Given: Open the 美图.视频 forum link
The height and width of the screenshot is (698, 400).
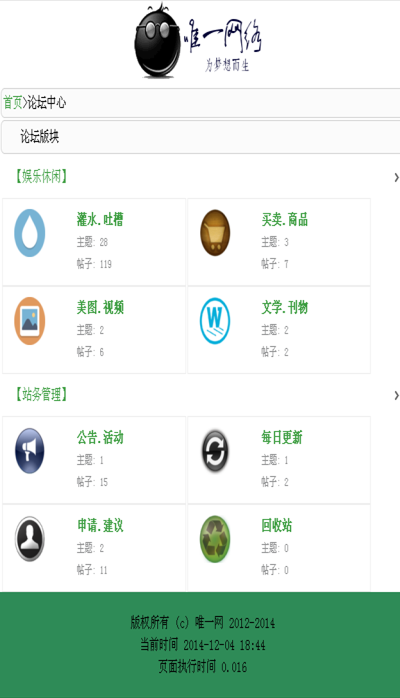Looking at the screenshot, I should (x=100, y=307).
